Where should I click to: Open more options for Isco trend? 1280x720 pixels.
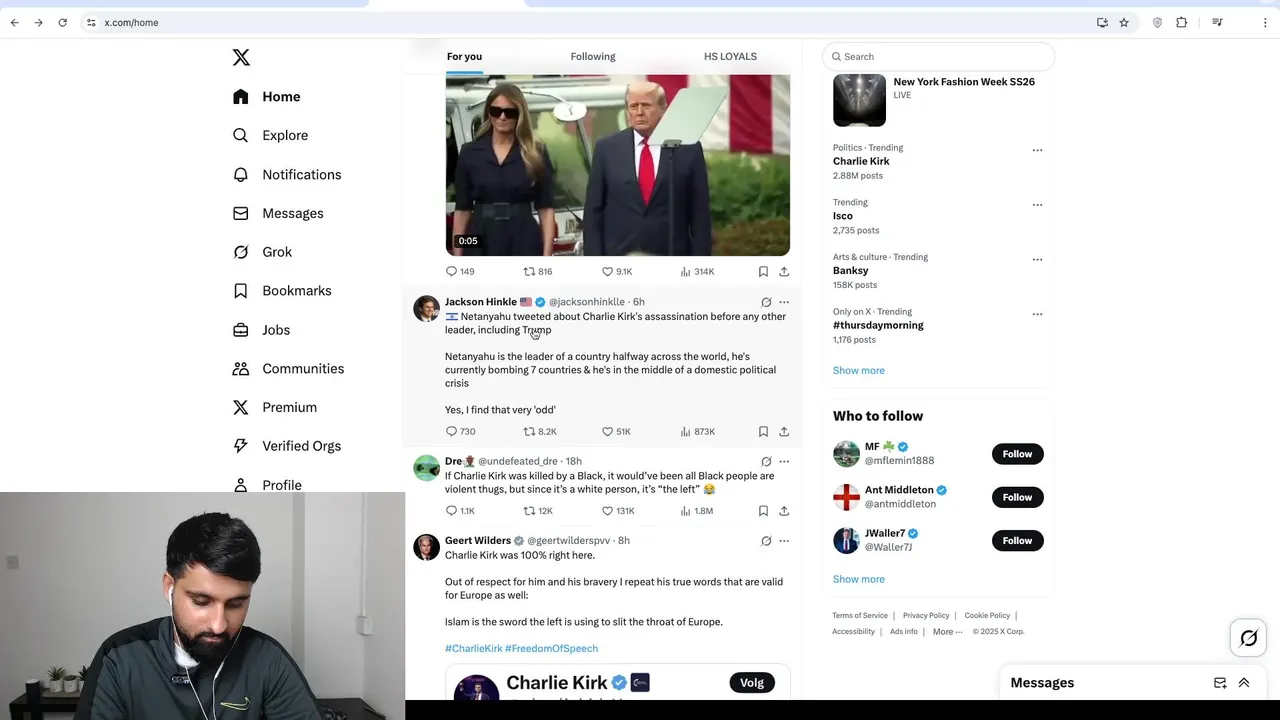click(1037, 205)
